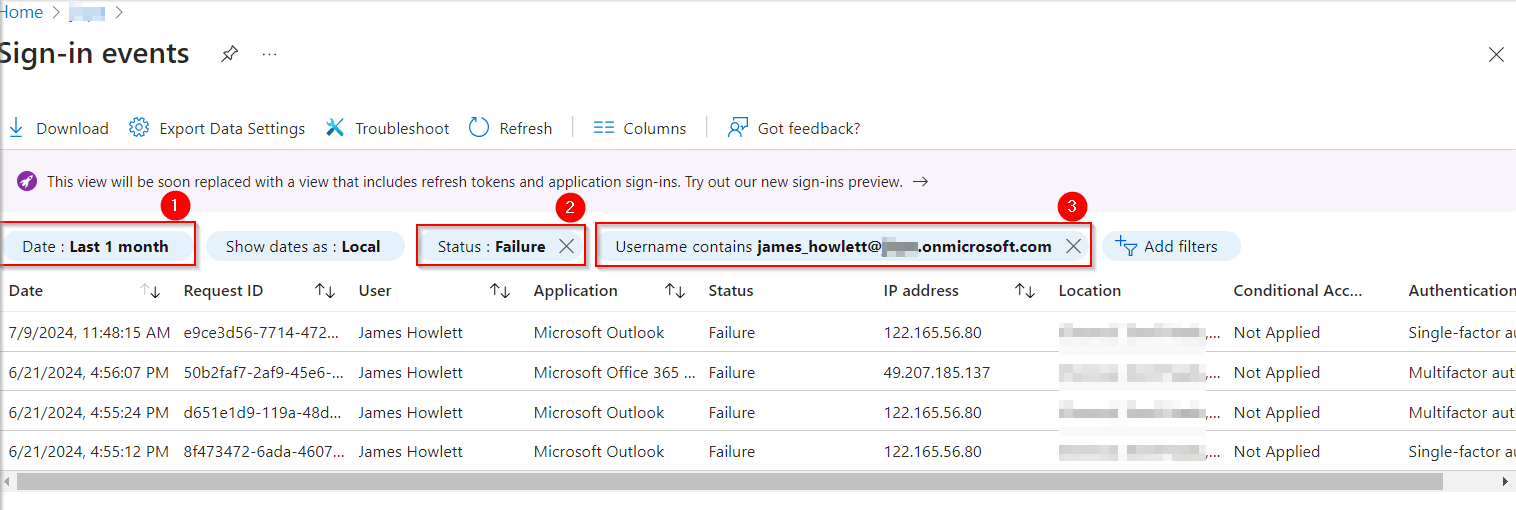Open the 6/21/2024, 4:56:07 PM sign-in row
This screenshot has height=510, width=1516.
coord(758,372)
